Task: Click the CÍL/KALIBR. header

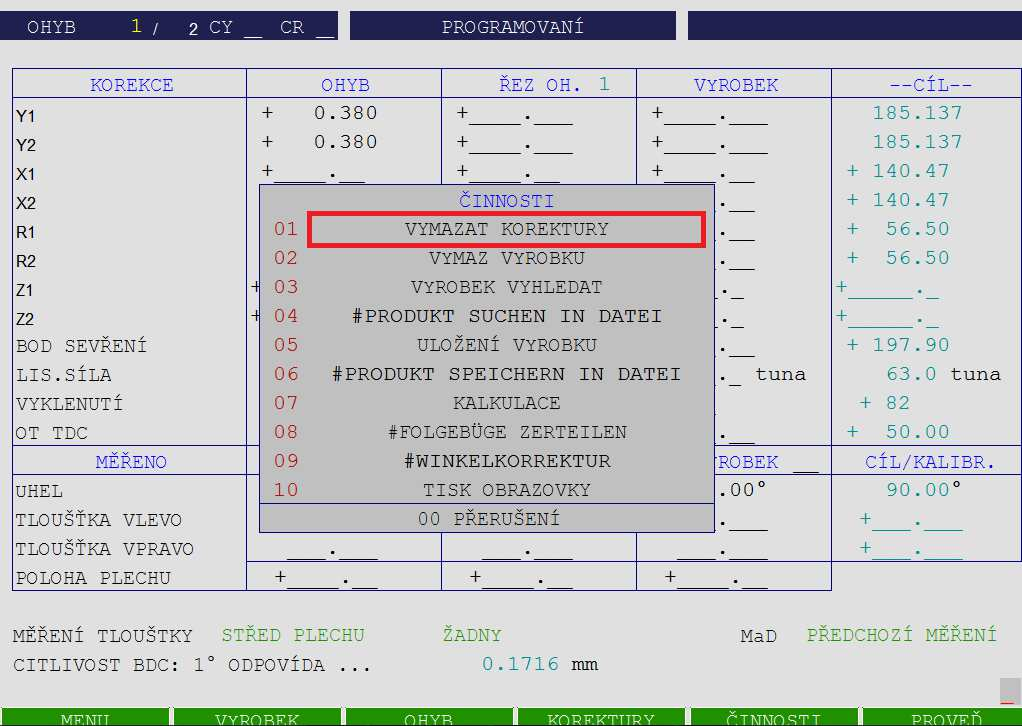Action: [x=930, y=461]
